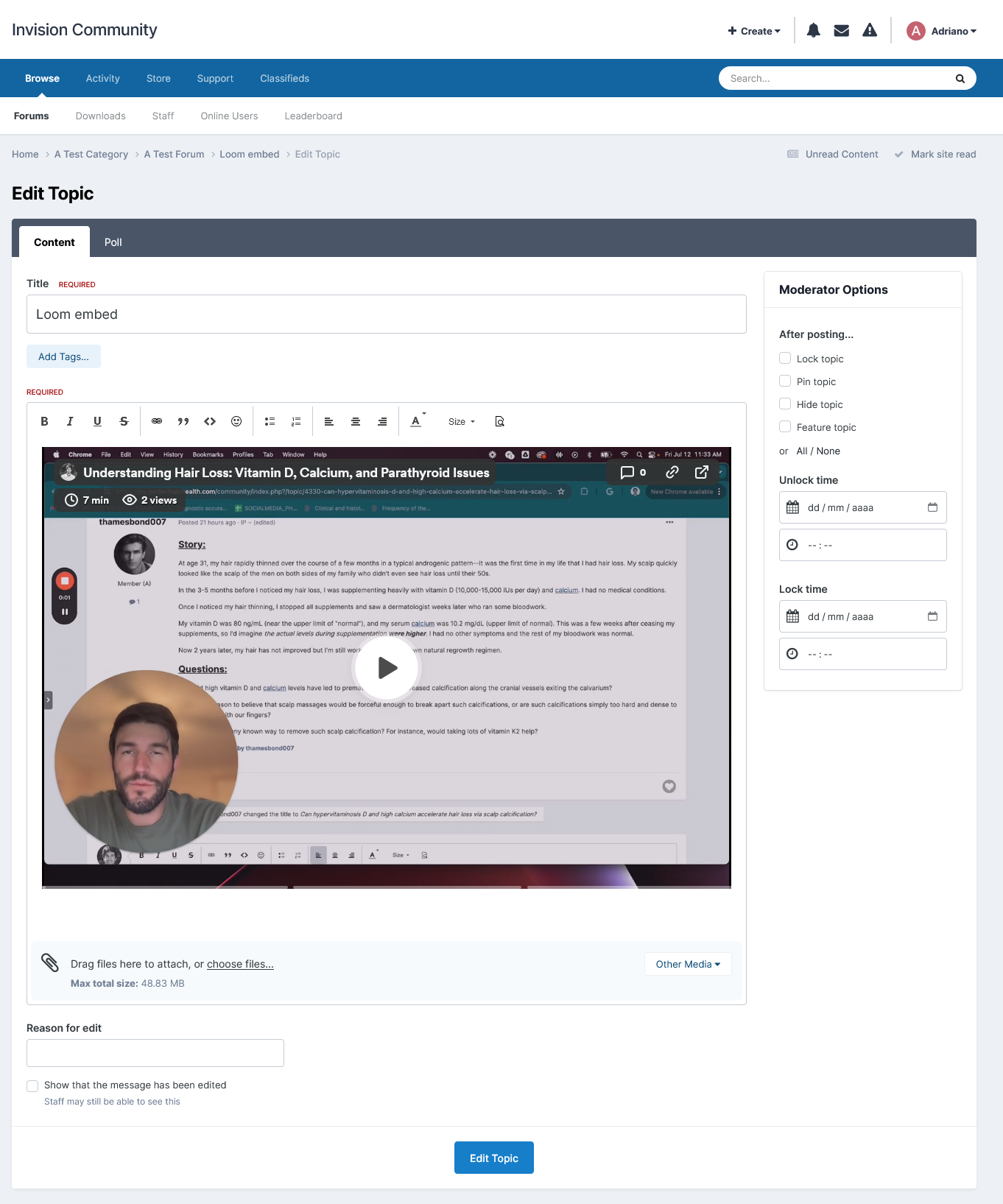Click the Add Tags button
Screen dimensions: 1003x1204
click(x=63, y=356)
